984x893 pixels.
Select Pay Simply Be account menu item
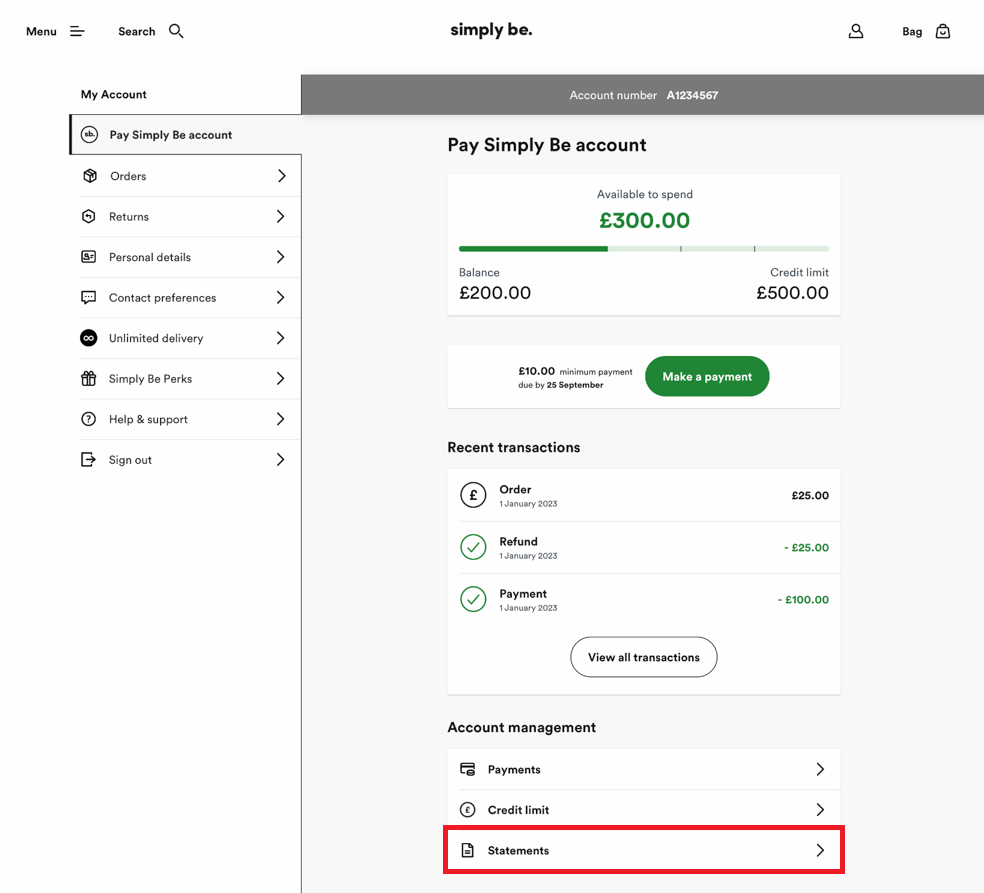pyautogui.click(x=185, y=134)
